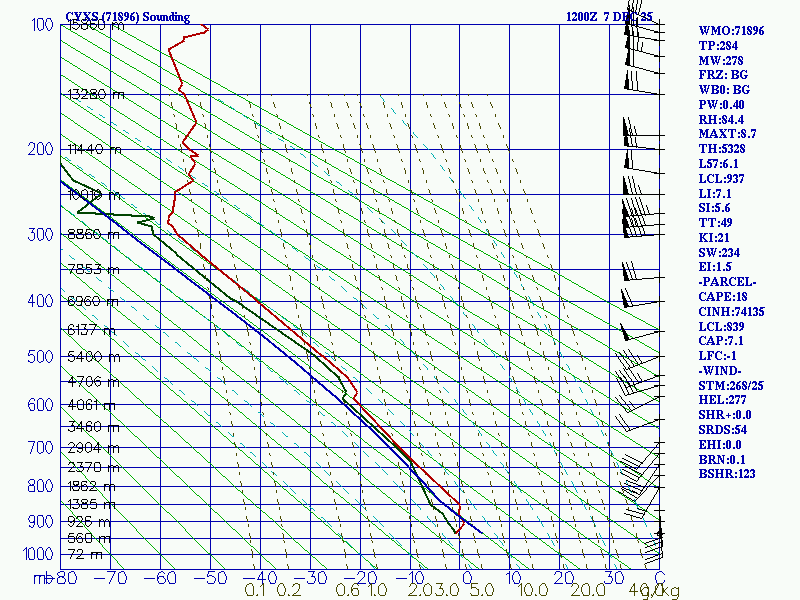Click the SRDS:54 value
800x600 pixels.
click(722, 430)
